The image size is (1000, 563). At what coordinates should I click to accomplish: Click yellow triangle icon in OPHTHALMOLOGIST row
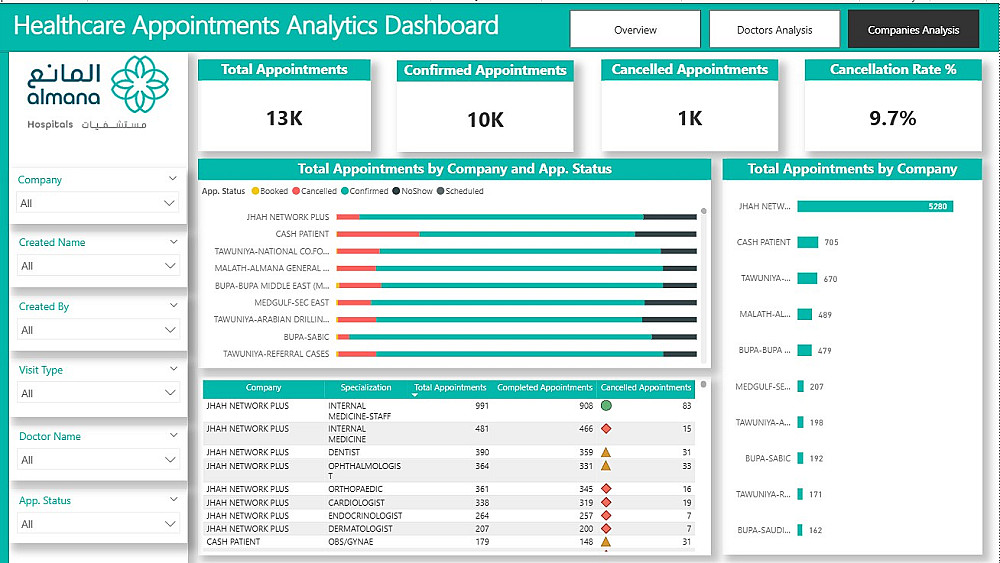(x=606, y=466)
